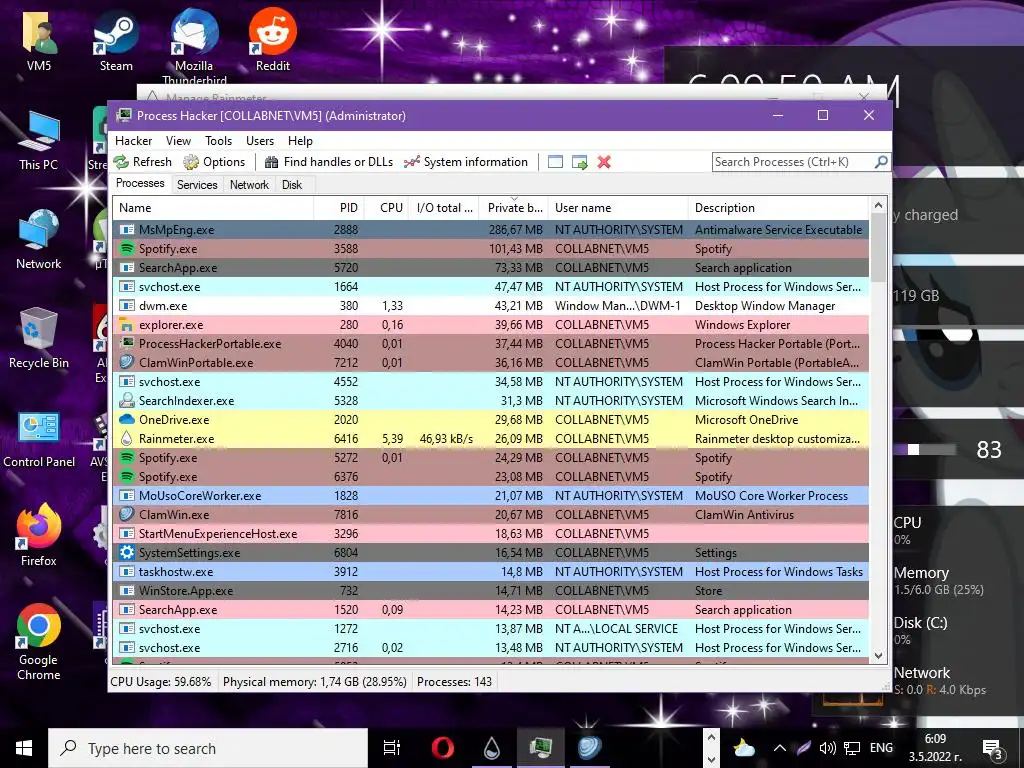Open the Google Chrome desktop shortcut

coord(39,641)
